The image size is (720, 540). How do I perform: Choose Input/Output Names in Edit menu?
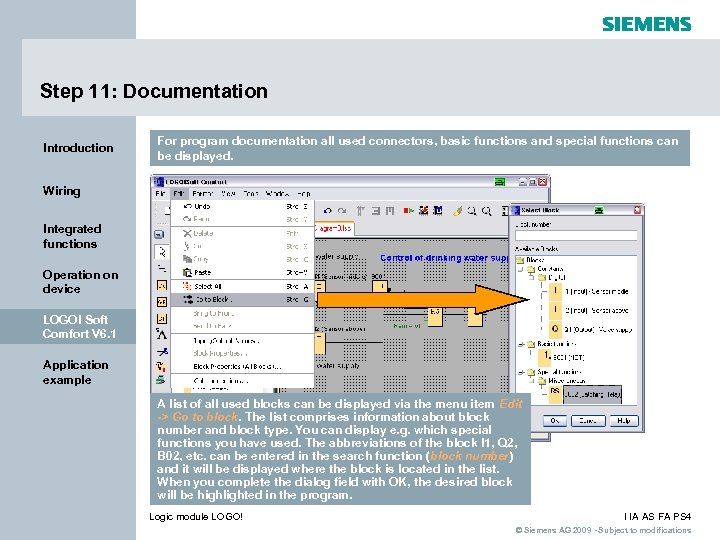242,341
